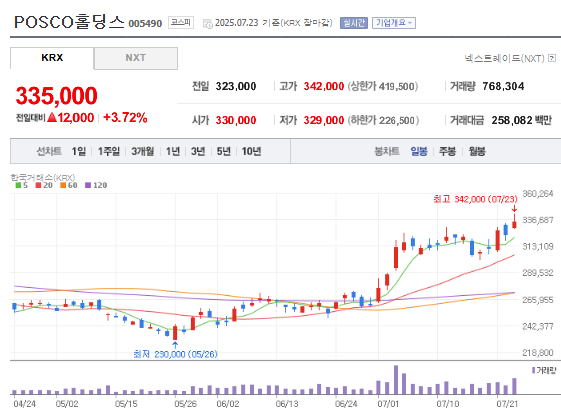Image resolution: width=561 pixels, height=411 pixels.
Task: Click the 하한가 226,500 lower limit text
Action: tap(383, 120)
